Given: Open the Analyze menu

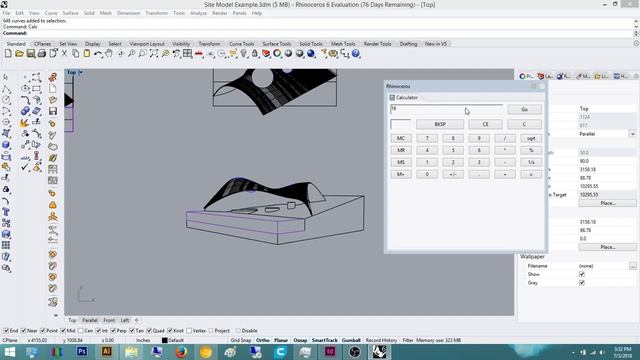Looking at the screenshot, I should [198, 13].
